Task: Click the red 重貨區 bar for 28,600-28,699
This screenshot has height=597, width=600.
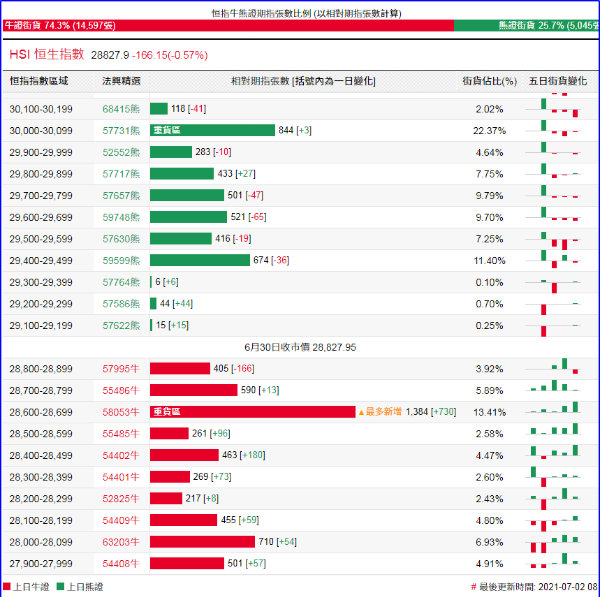Action: click(253, 412)
